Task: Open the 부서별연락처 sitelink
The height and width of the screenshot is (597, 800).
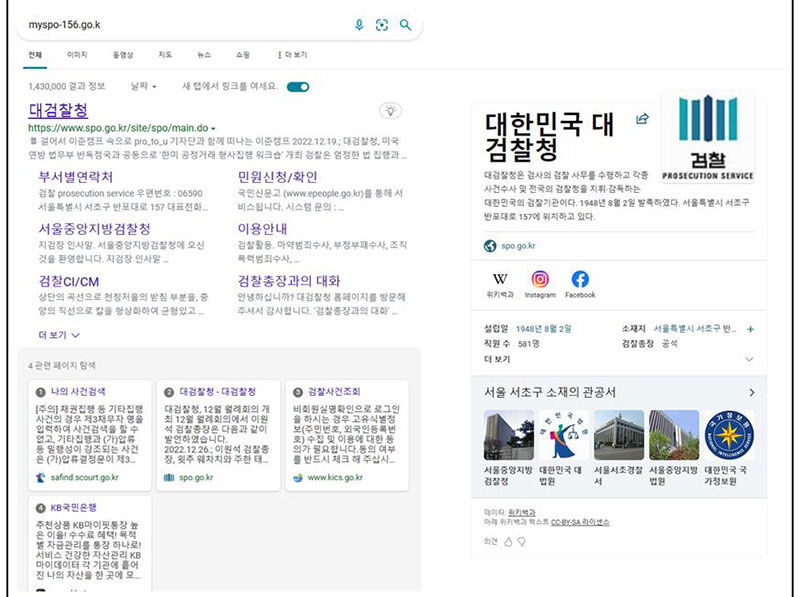Action: click(76, 177)
